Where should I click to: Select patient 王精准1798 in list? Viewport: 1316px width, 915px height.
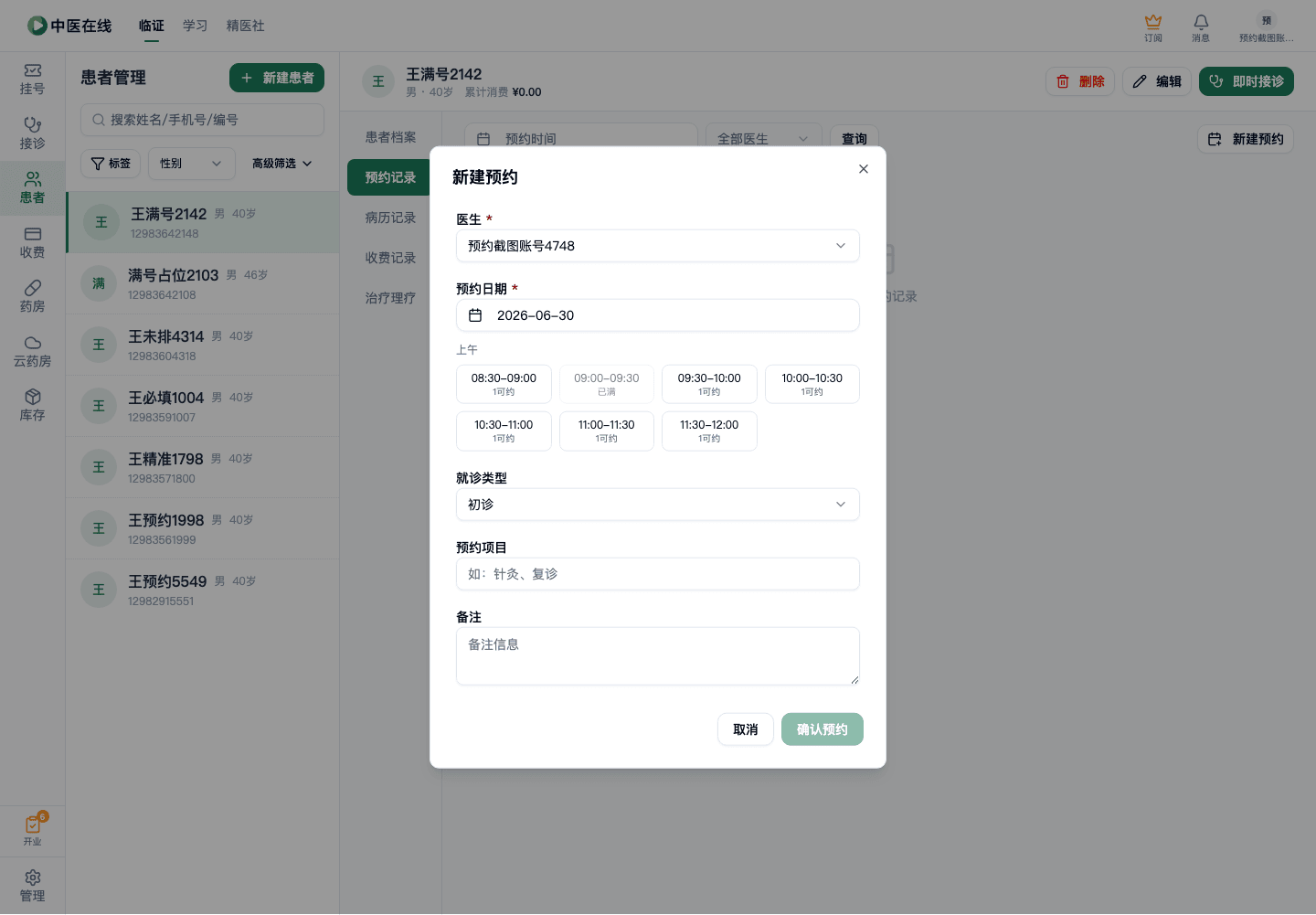[x=203, y=467]
